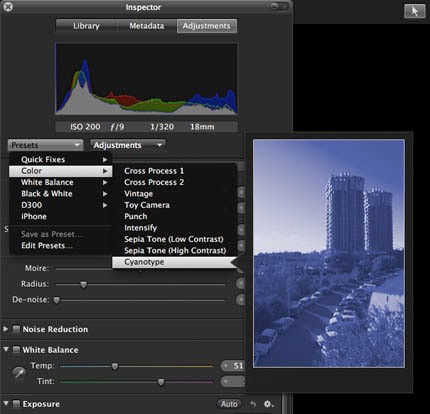Open the White Balance presets submenu
This screenshot has height=414, width=430.
tap(60, 182)
